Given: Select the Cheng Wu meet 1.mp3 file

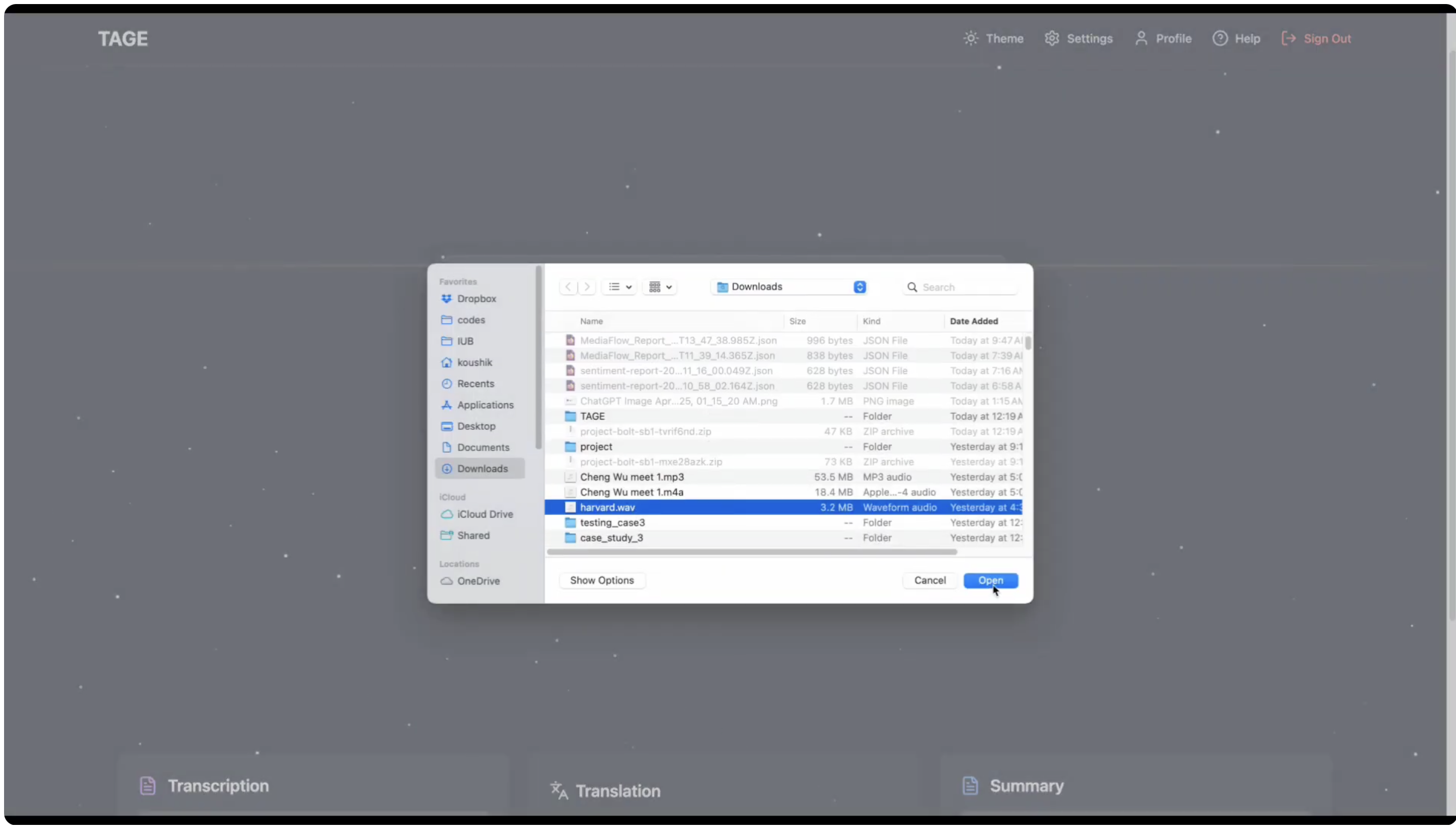Looking at the screenshot, I should click(x=631, y=477).
